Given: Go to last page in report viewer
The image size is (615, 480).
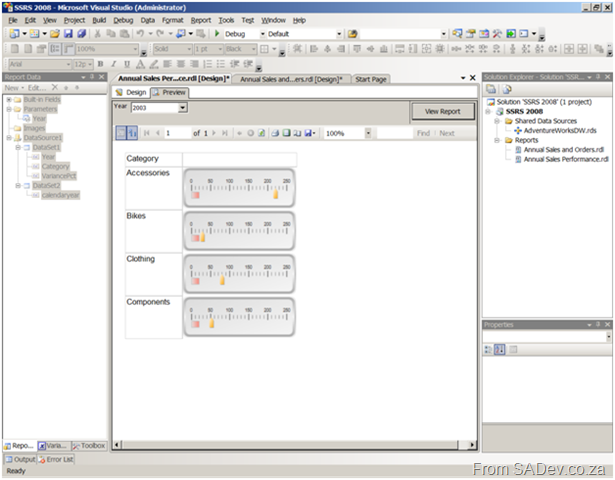Looking at the screenshot, I should 225,133.
